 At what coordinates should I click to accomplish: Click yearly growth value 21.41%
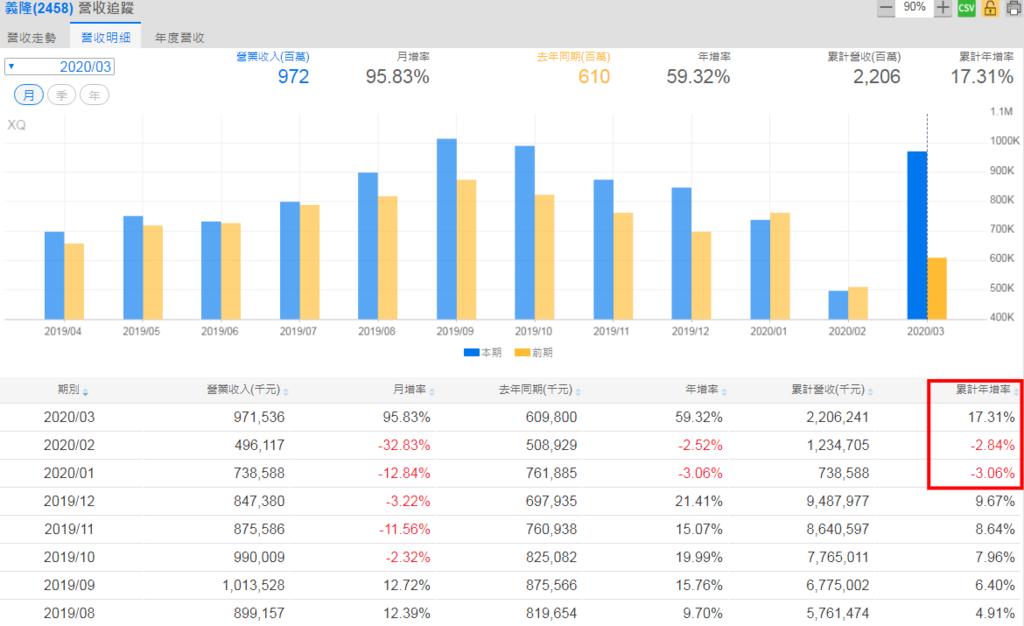(699, 501)
